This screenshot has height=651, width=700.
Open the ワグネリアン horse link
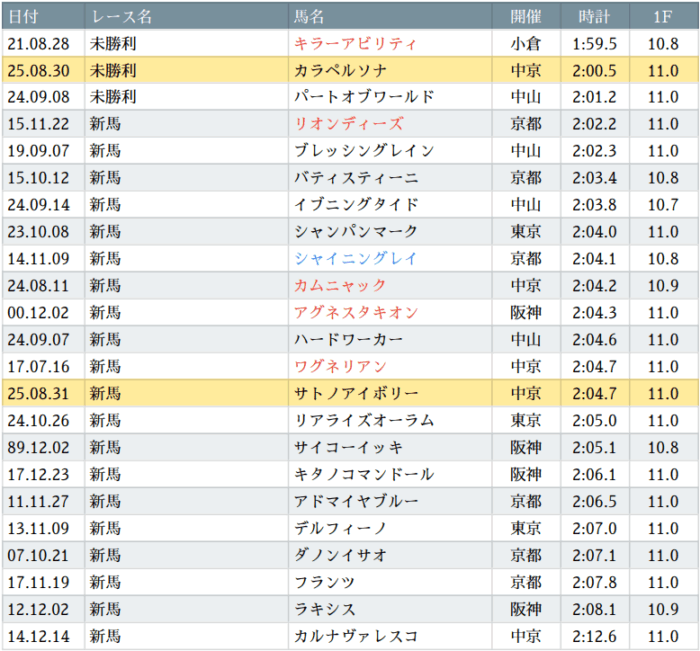[x=341, y=366]
